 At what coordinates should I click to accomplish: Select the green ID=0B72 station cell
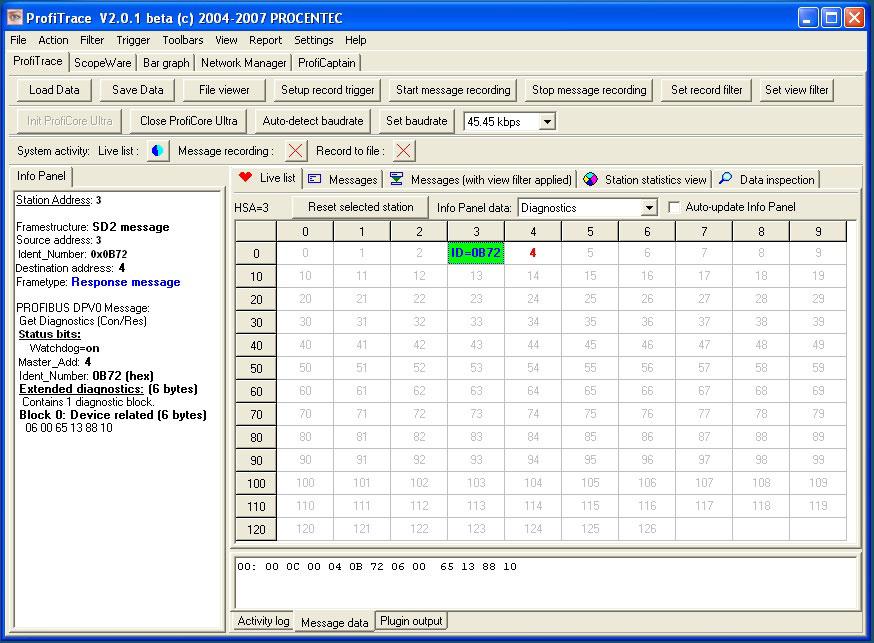pyautogui.click(x=475, y=253)
